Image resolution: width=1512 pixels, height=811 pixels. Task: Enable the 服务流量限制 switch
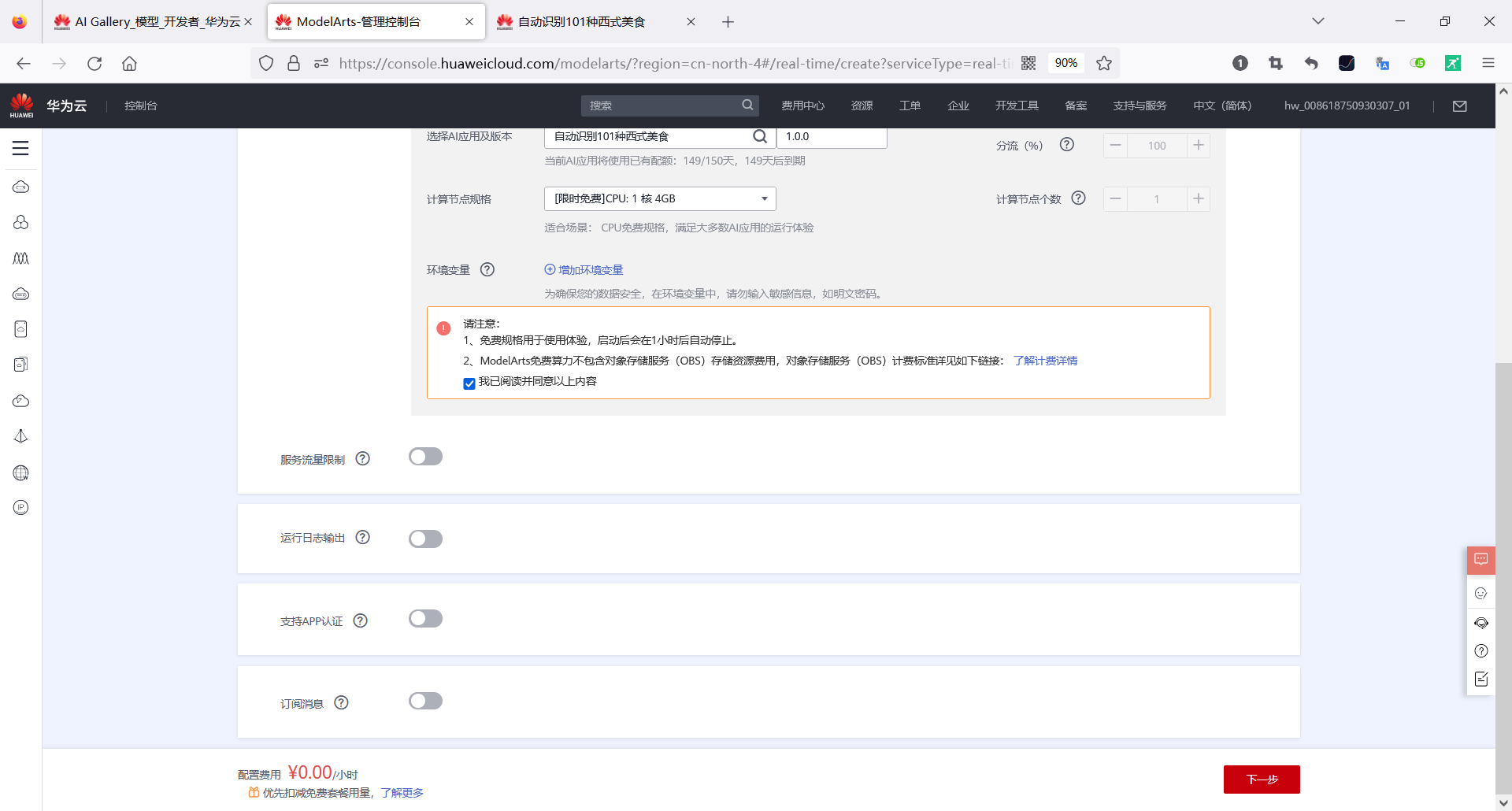(425, 456)
